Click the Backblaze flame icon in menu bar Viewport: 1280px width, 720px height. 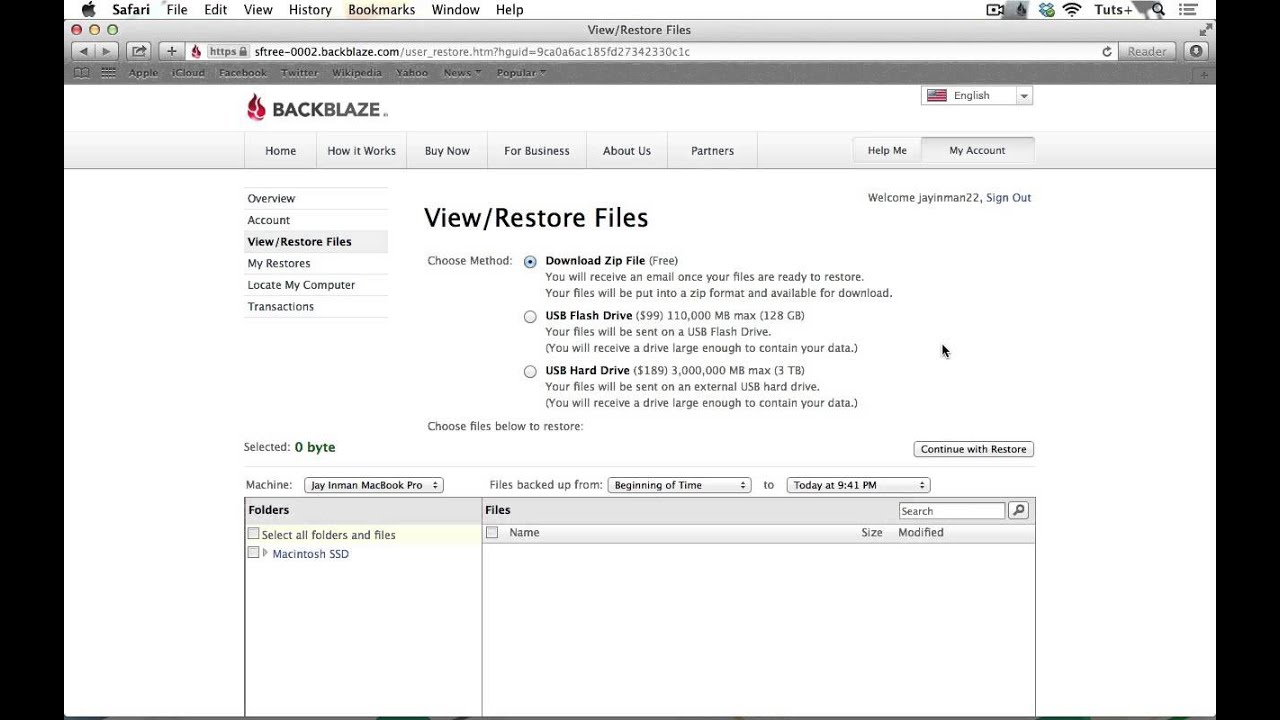pyautogui.click(x=1021, y=9)
